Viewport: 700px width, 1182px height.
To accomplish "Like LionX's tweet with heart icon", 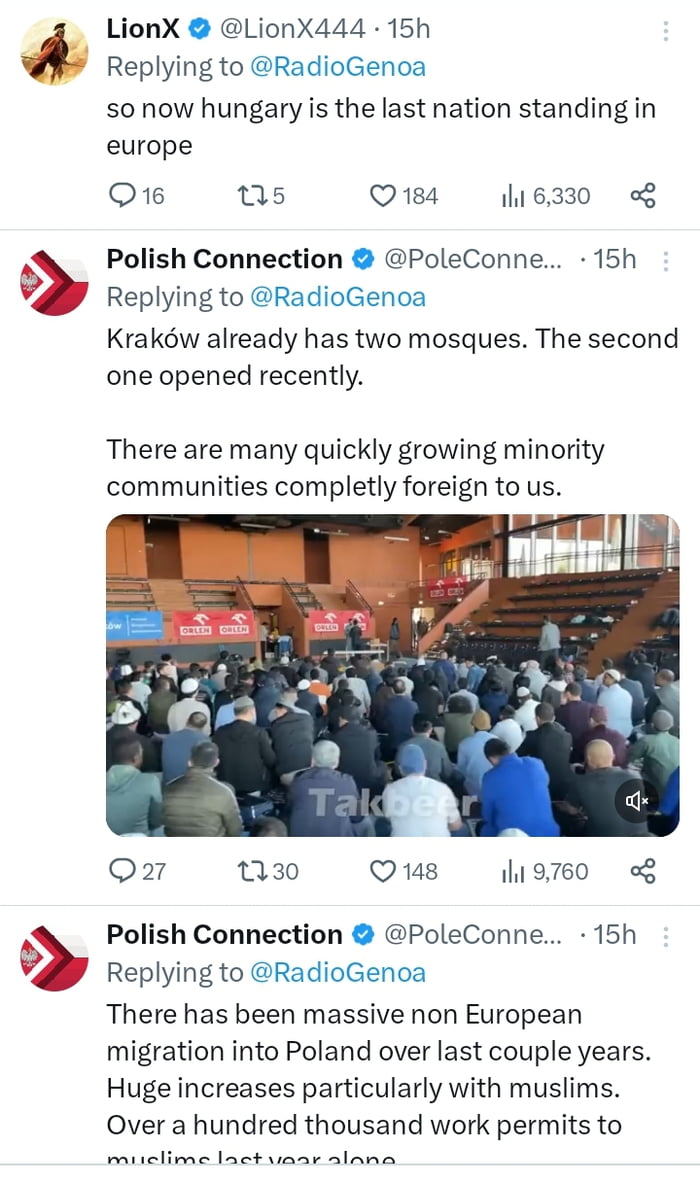I will click(384, 195).
